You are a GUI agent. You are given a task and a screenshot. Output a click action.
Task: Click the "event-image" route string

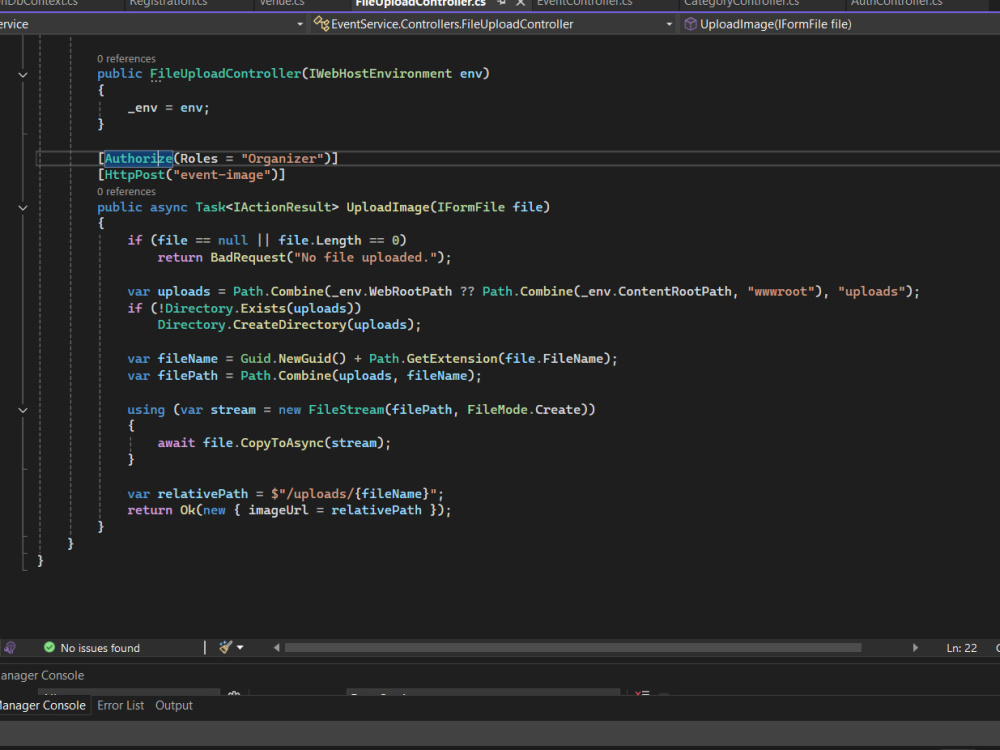click(x=221, y=175)
